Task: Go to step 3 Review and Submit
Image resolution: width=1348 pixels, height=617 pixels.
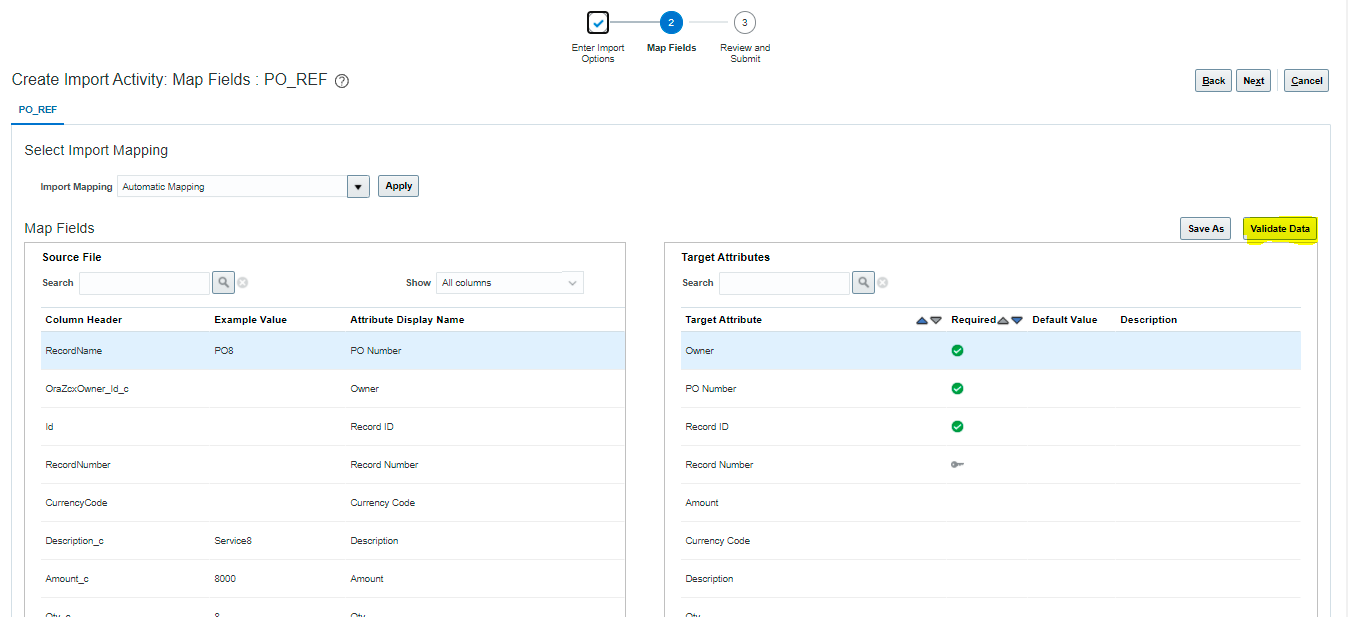Action: [744, 22]
